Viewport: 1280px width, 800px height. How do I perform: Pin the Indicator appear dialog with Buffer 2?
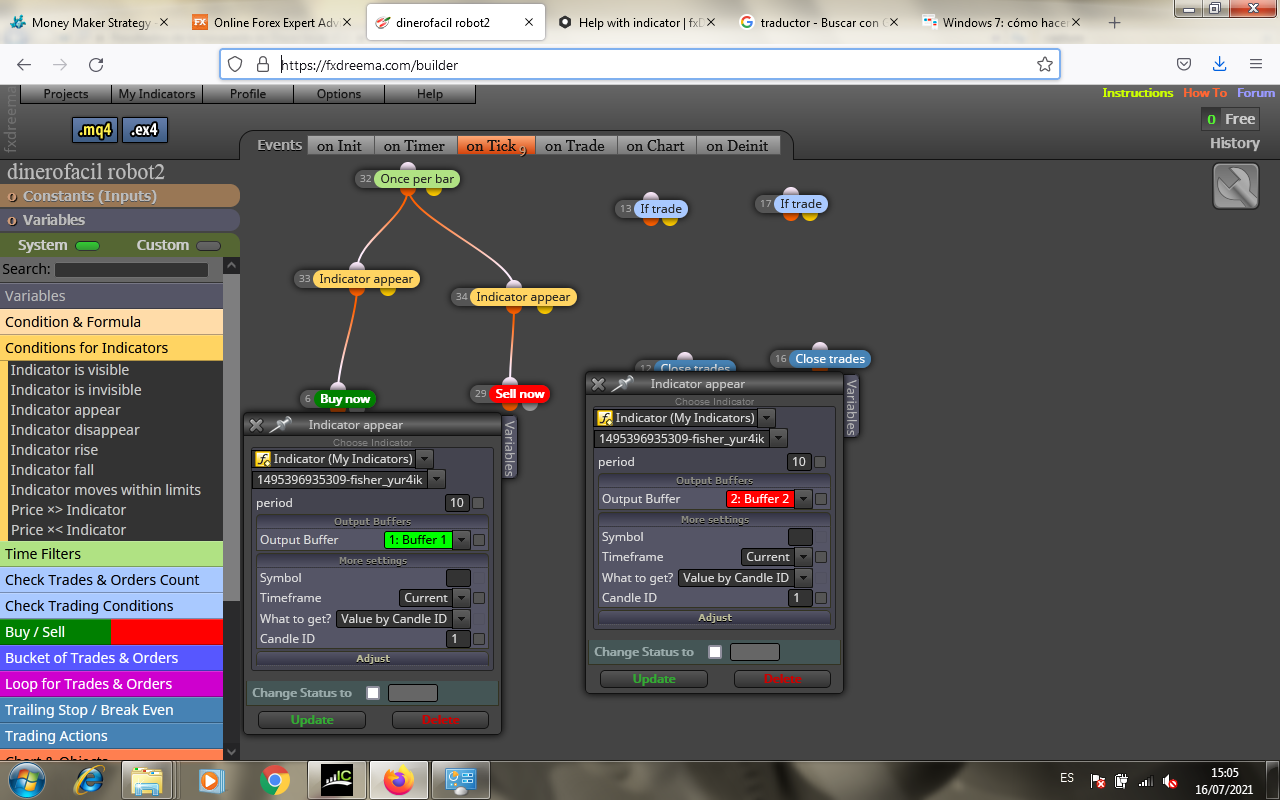[x=623, y=384]
